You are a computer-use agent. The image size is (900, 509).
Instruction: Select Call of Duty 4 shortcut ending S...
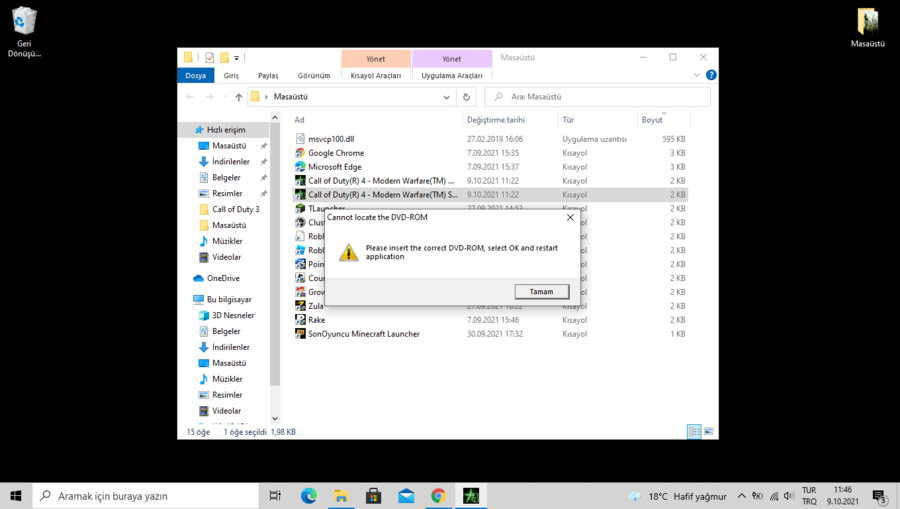(383, 195)
